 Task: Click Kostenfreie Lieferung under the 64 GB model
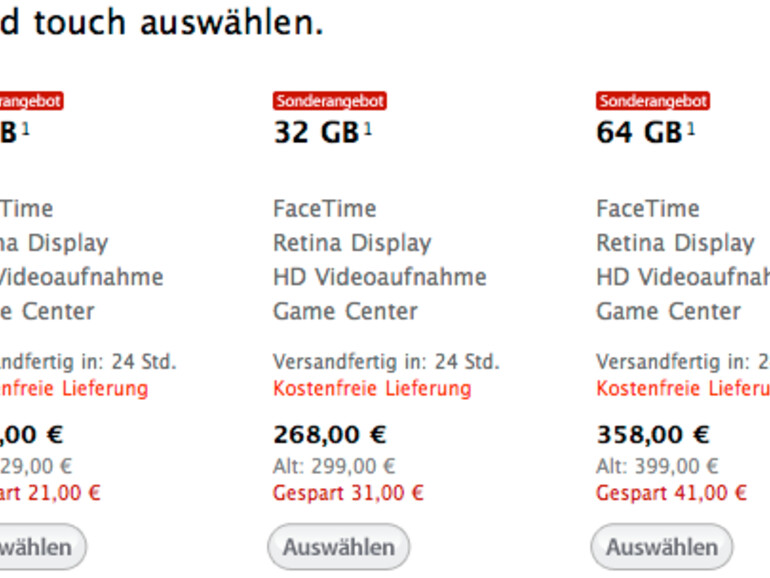tap(683, 388)
